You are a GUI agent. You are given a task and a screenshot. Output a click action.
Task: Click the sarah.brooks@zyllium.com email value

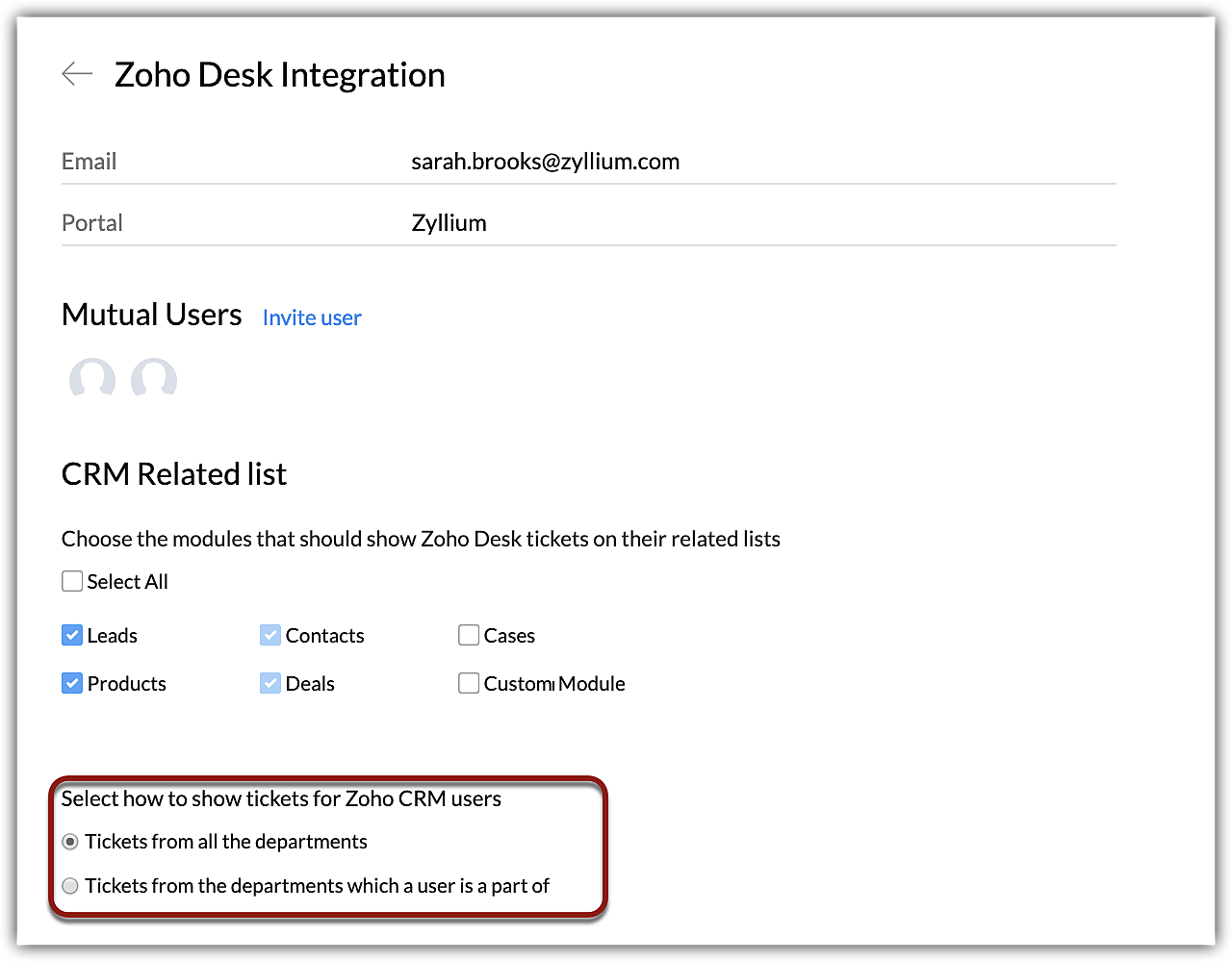(x=545, y=162)
